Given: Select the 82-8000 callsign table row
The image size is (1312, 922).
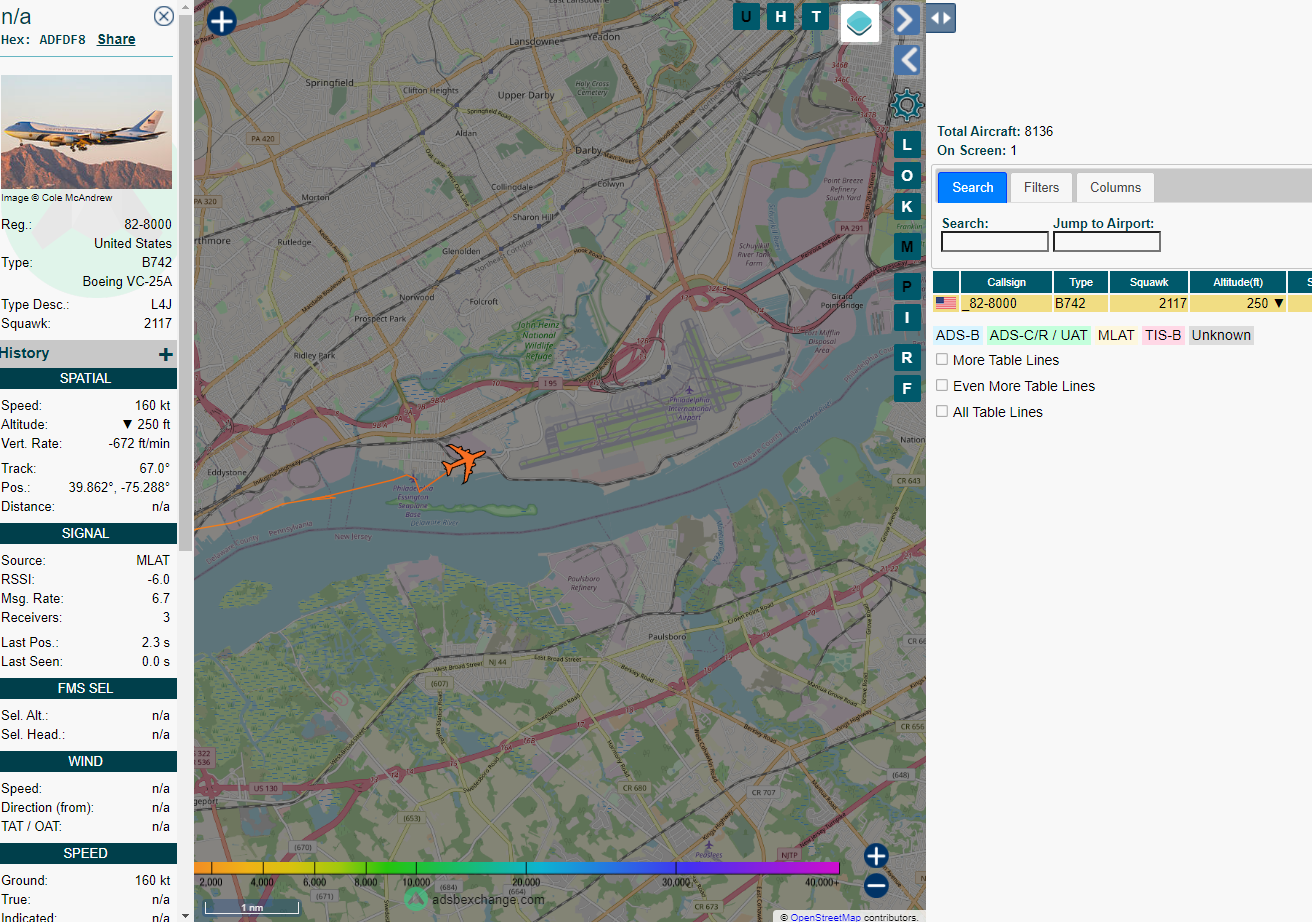Looking at the screenshot, I should (x=1122, y=303).
